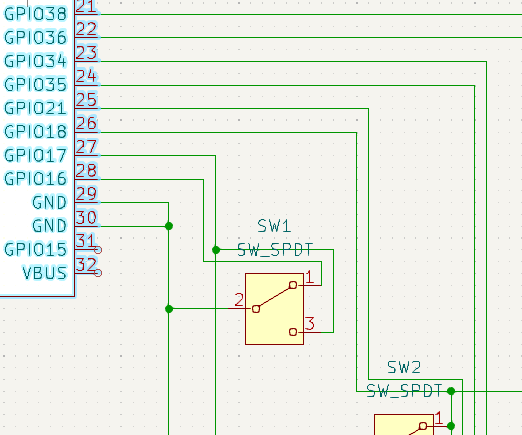Click the junction dot beside SW1's SW_SPDT label

[x=216, y=250]
